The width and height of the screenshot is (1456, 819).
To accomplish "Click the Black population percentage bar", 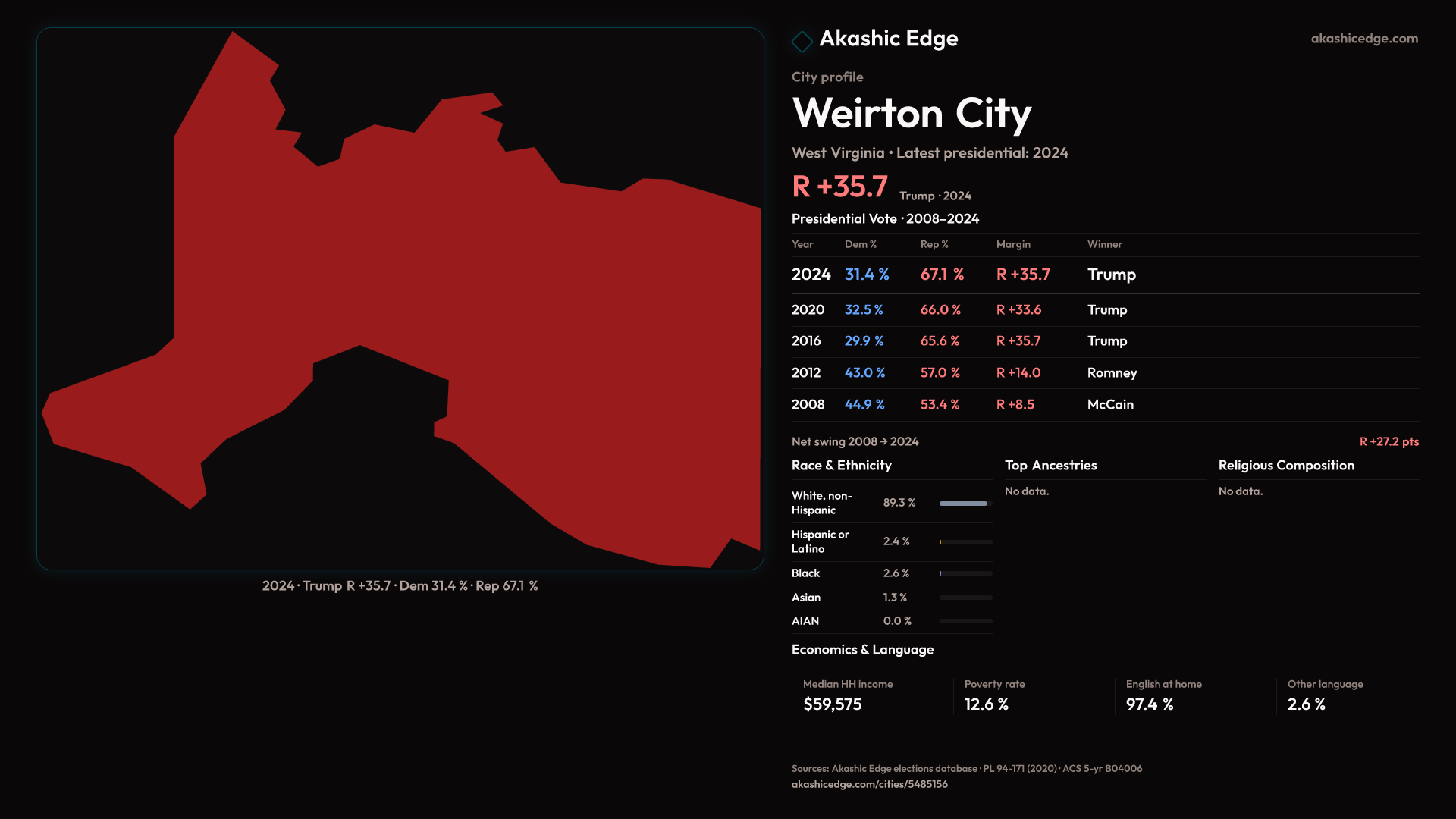I will tap(965, 573).
